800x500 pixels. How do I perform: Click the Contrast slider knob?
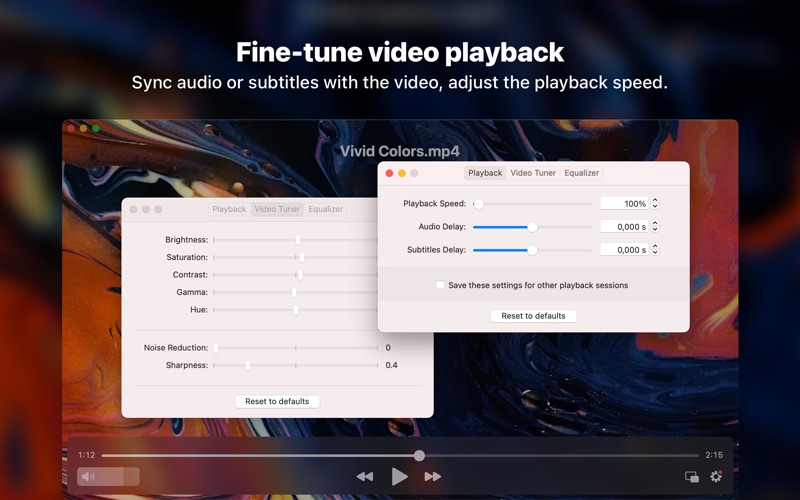point(301,275)
